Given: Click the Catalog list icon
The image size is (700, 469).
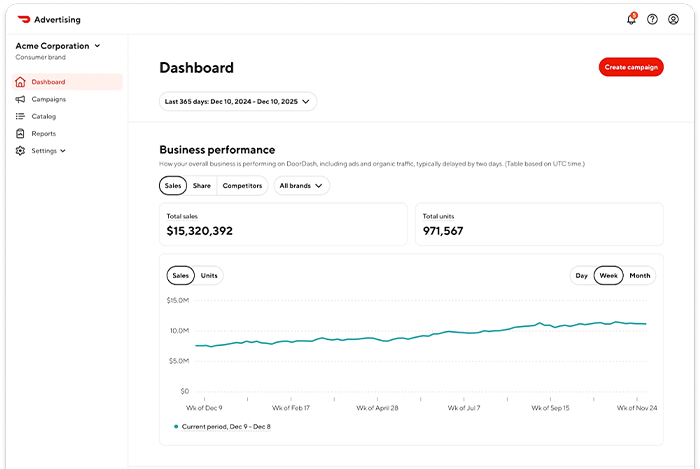Looking at the screenshot, I should click(20, 116).
